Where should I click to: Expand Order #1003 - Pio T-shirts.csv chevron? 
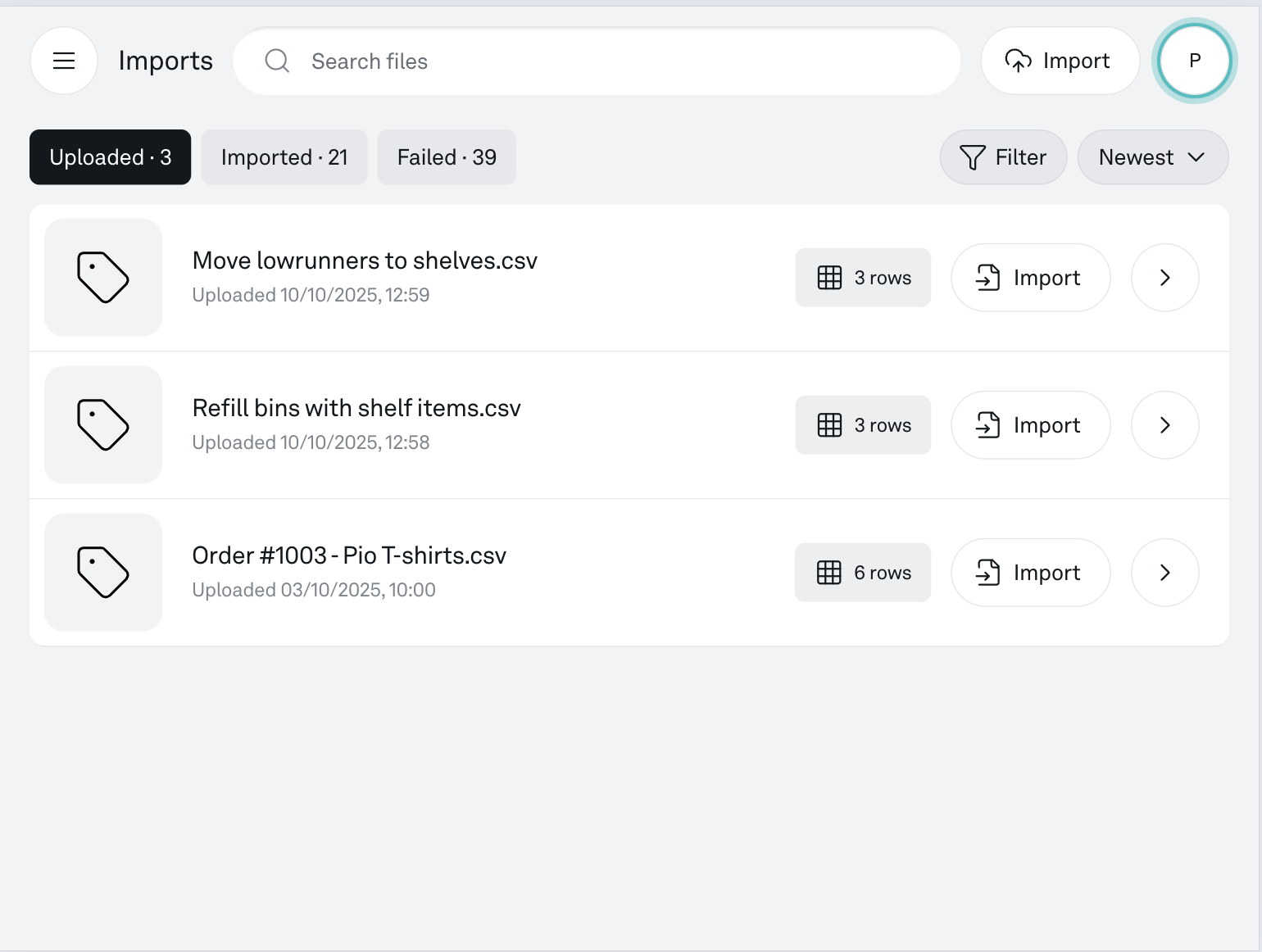tap(1164, 573)
